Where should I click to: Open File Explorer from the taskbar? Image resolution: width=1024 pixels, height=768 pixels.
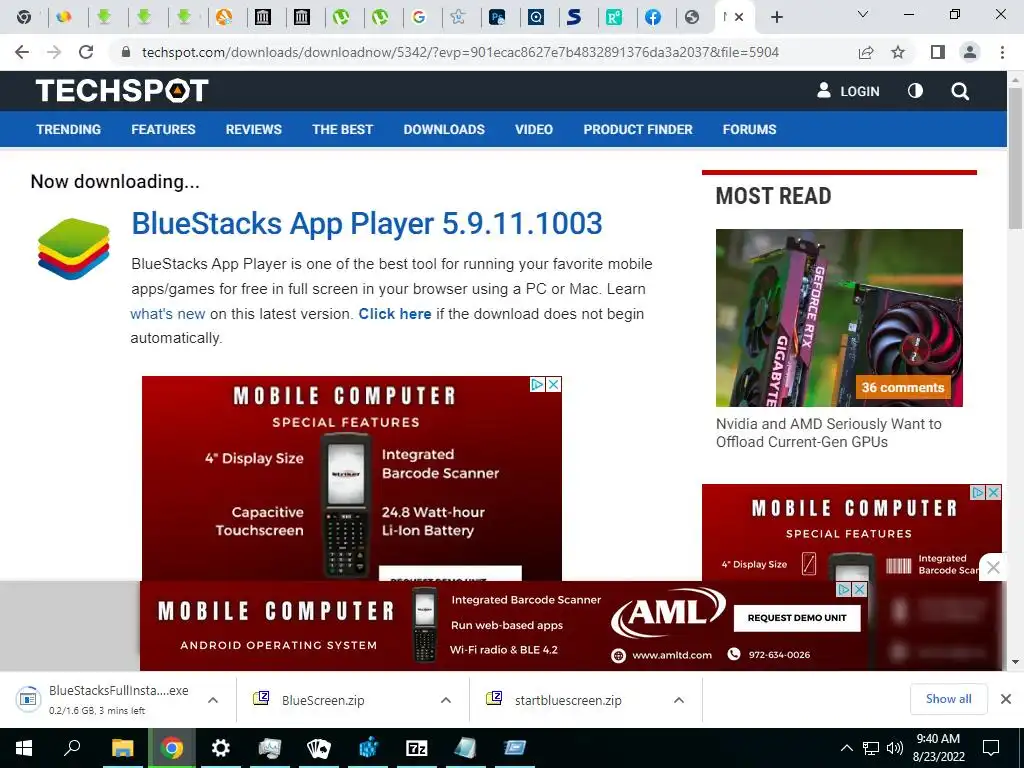[122, 748]
